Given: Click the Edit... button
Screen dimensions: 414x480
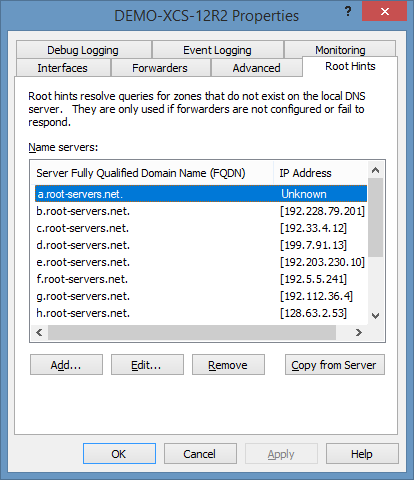Looking at the screenshot, I should [147, 365].
